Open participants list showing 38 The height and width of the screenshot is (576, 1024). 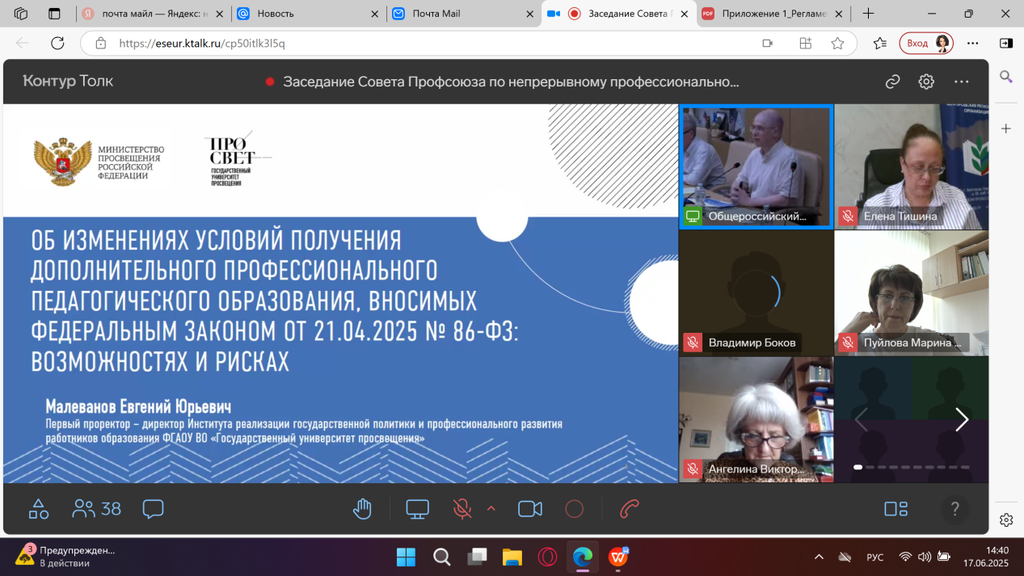click(x=97, y=509)
